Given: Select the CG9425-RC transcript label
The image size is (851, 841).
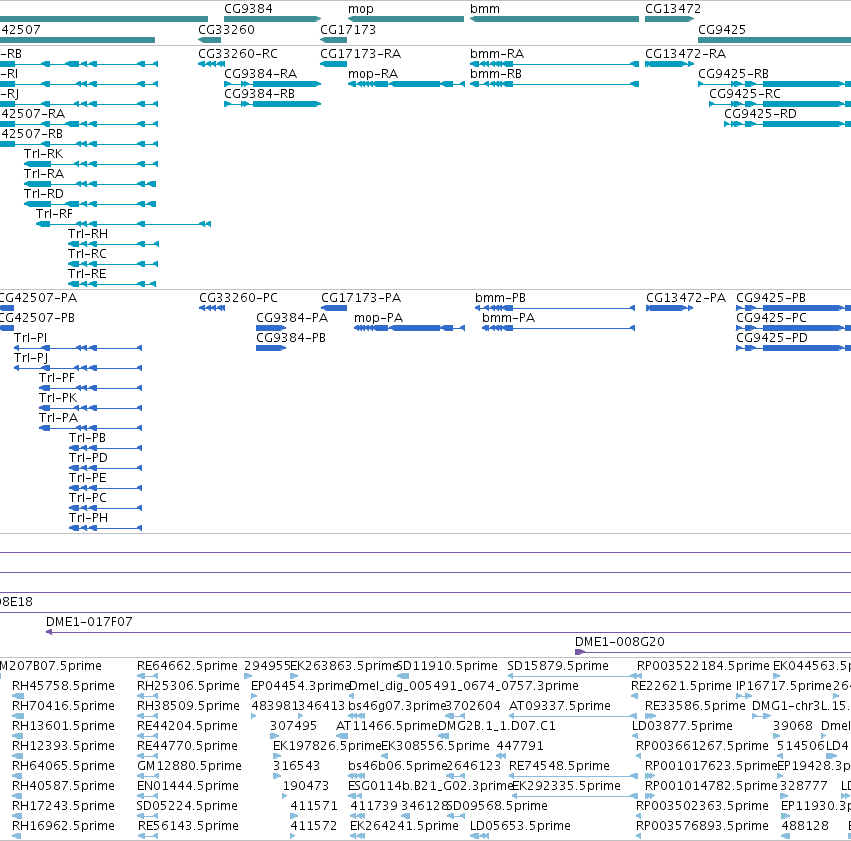Looking at the screenshot, I should (x=745, y=94).
